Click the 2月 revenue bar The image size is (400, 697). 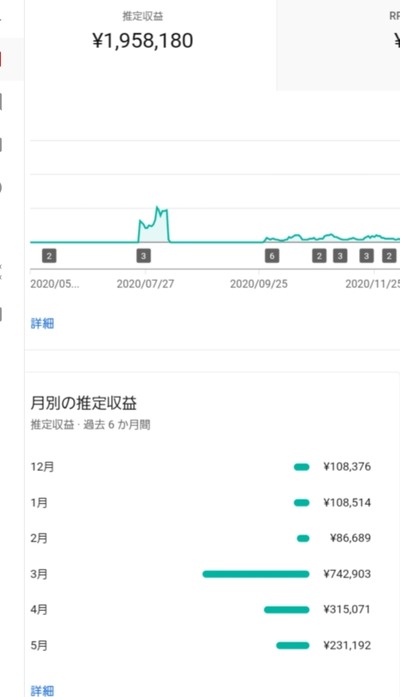pyautogui.click(x=303, y=538)
